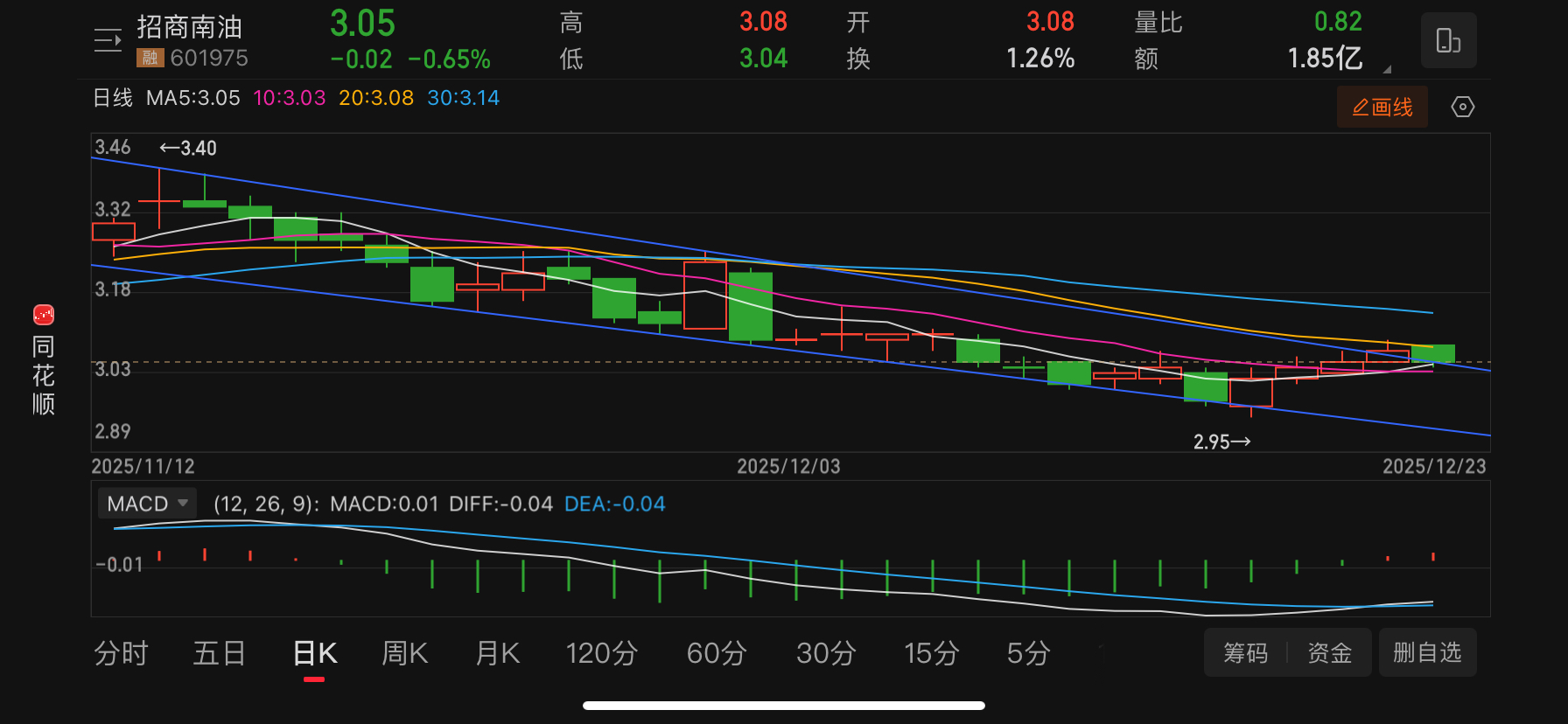Tap the 3.40 high price marker

point(188,148)
